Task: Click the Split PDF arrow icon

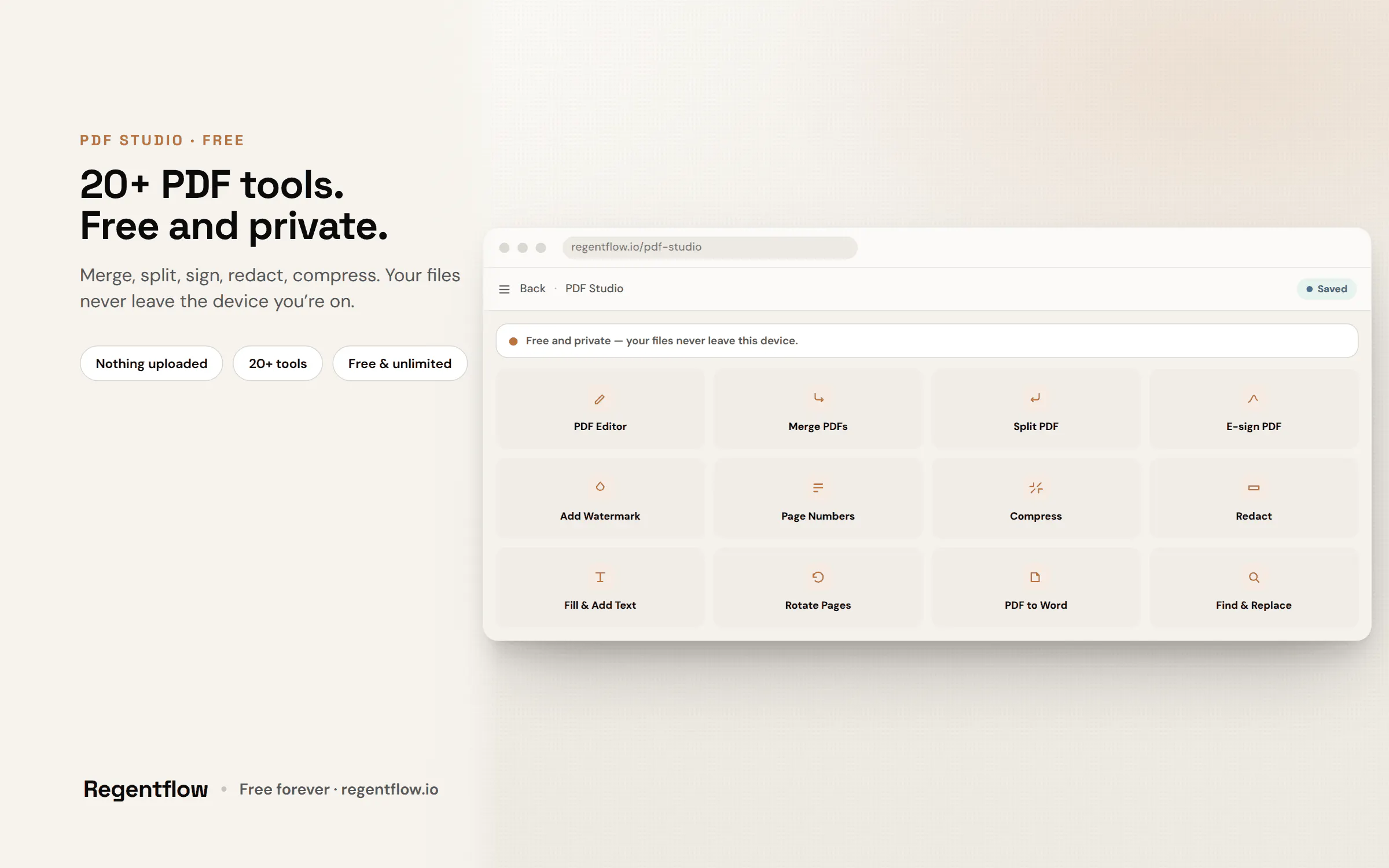Action: pyautogui.click(x=1035, y=398)
